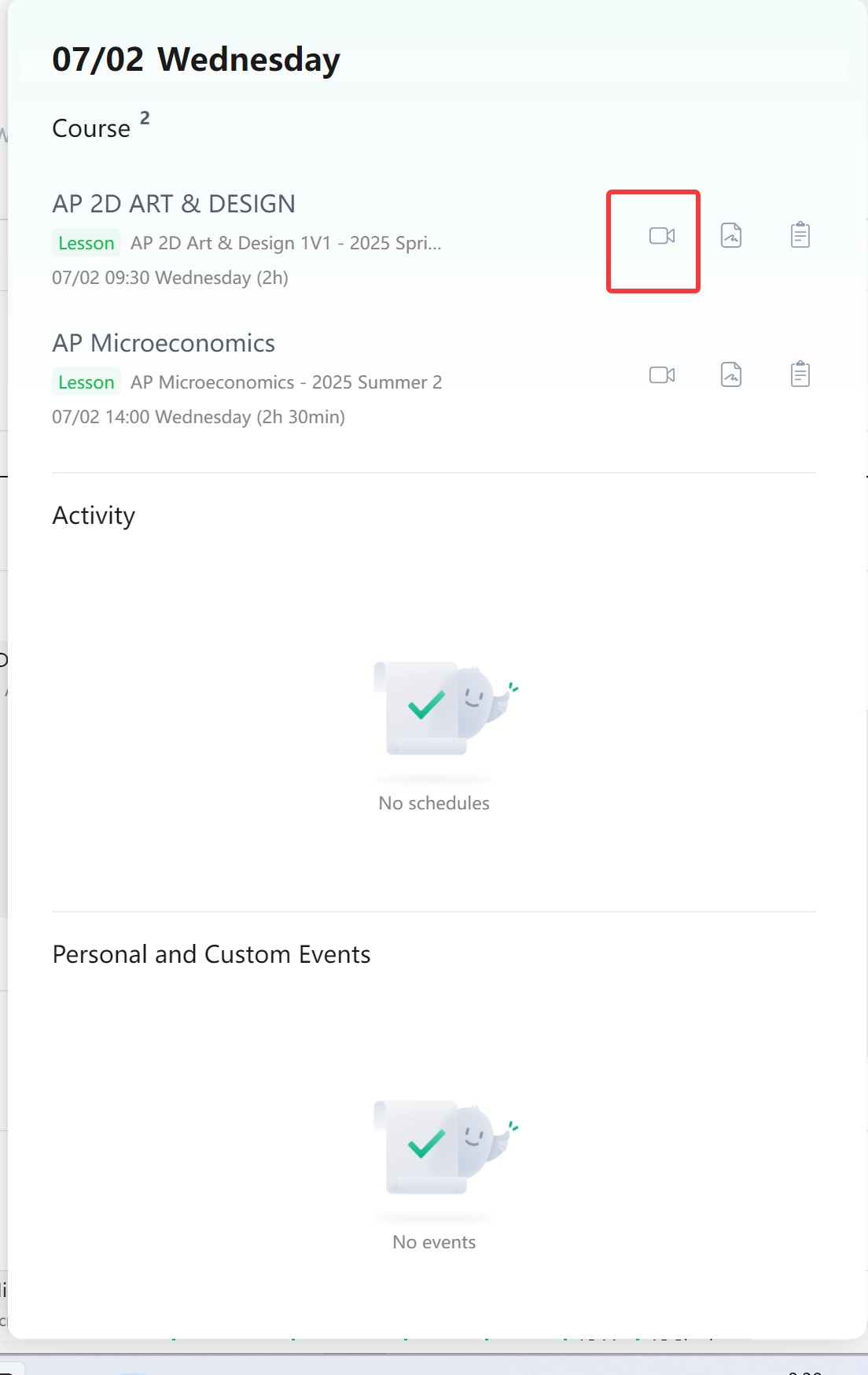Click the Course section heading
The image size is (868, 1375).
pos(91,128)
